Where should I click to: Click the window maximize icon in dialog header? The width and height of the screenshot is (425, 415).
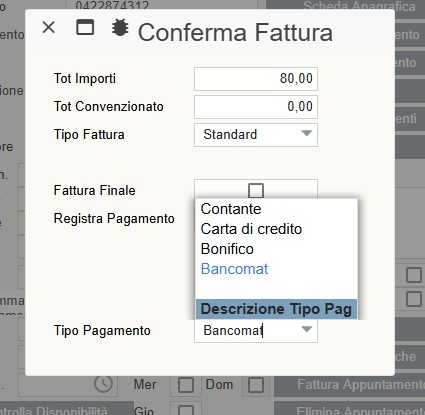(x=85, y=27)
